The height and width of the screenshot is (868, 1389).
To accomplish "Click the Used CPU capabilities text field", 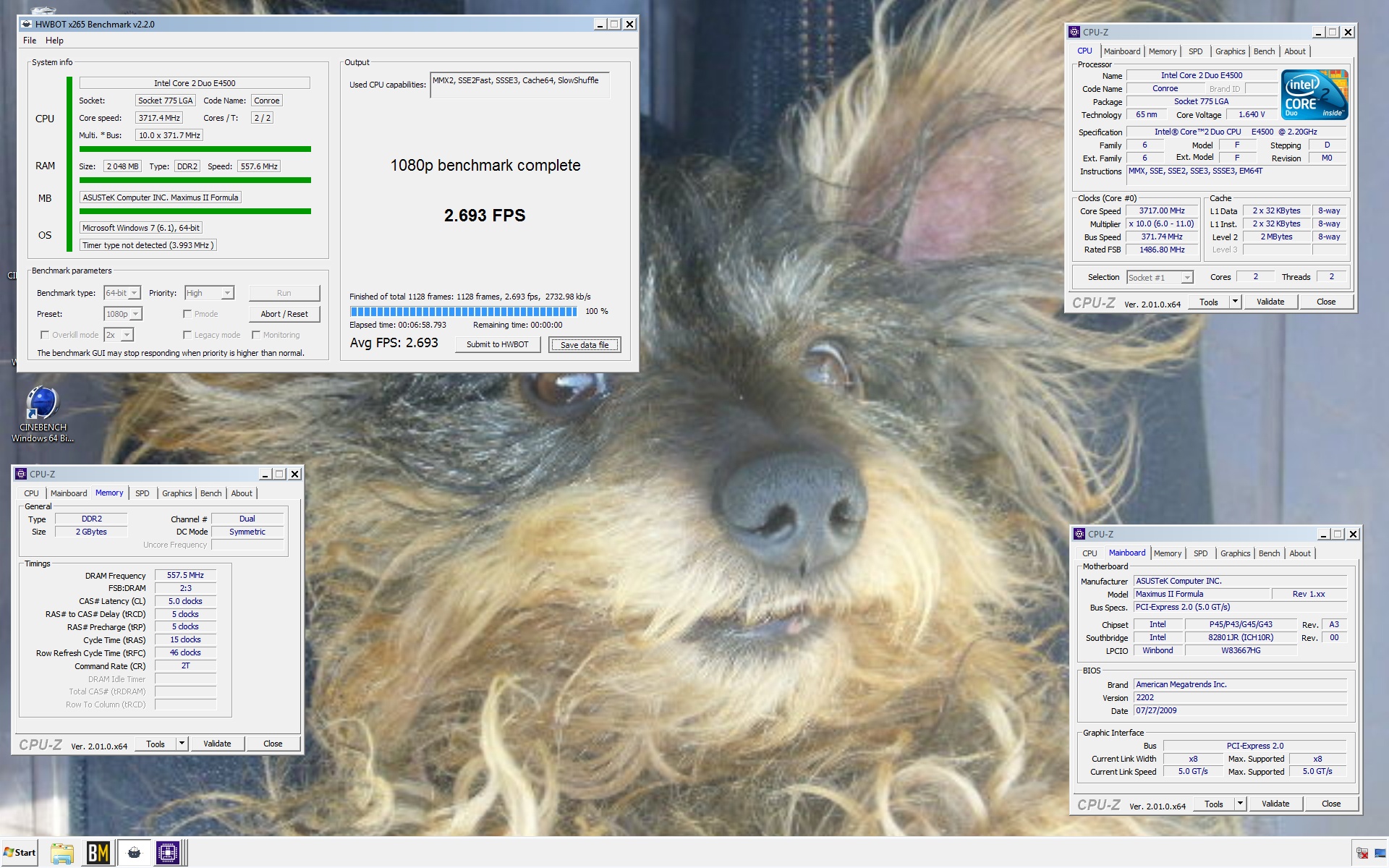I will tap(519, 85).
